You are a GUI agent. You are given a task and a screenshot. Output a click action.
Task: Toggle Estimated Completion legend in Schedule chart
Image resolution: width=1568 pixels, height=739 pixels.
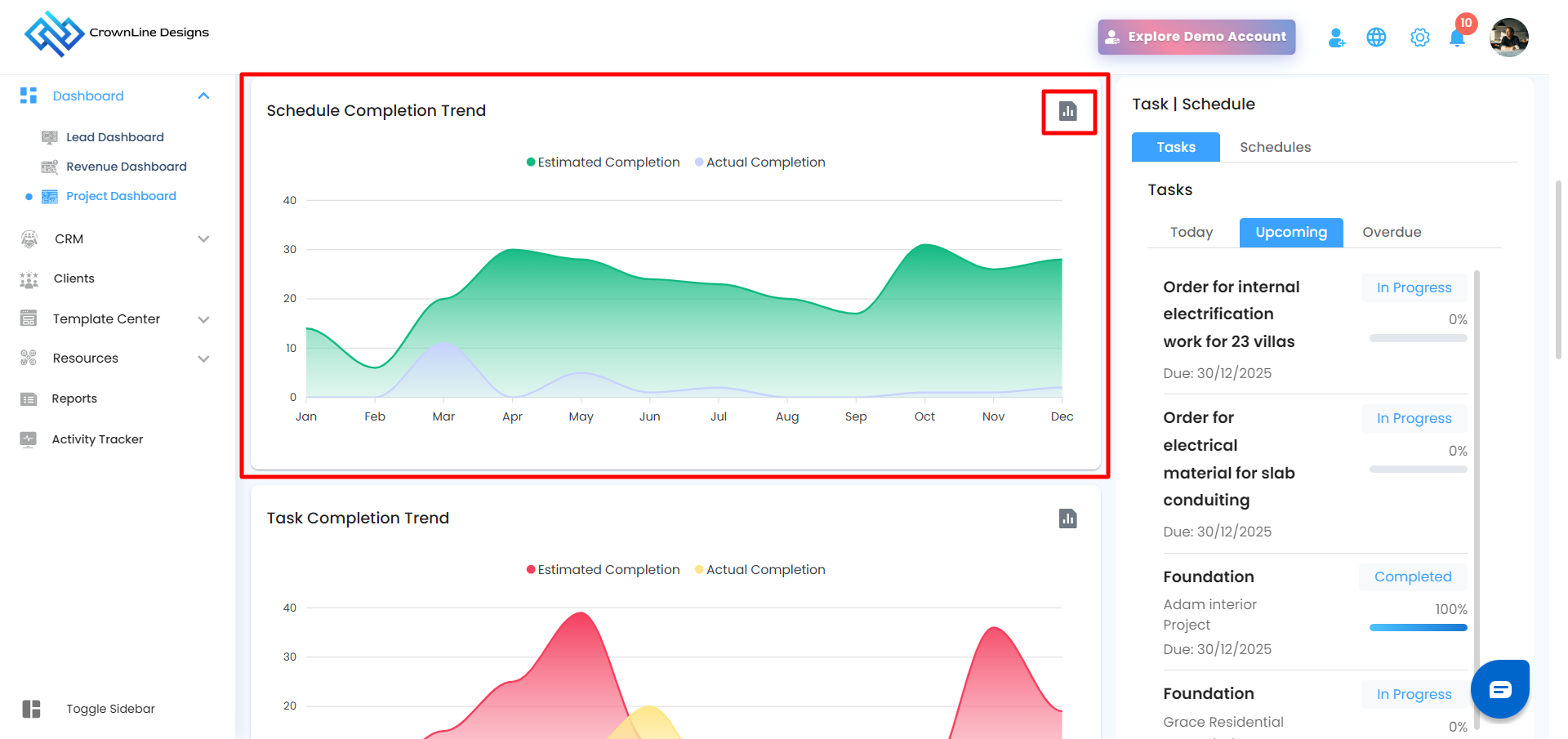[x=603, y=162]
